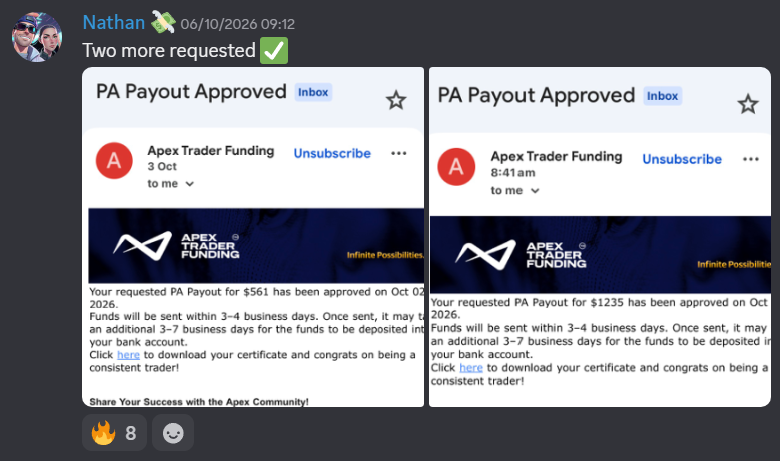Click Inbox label on left email

[x=313, y=92]
